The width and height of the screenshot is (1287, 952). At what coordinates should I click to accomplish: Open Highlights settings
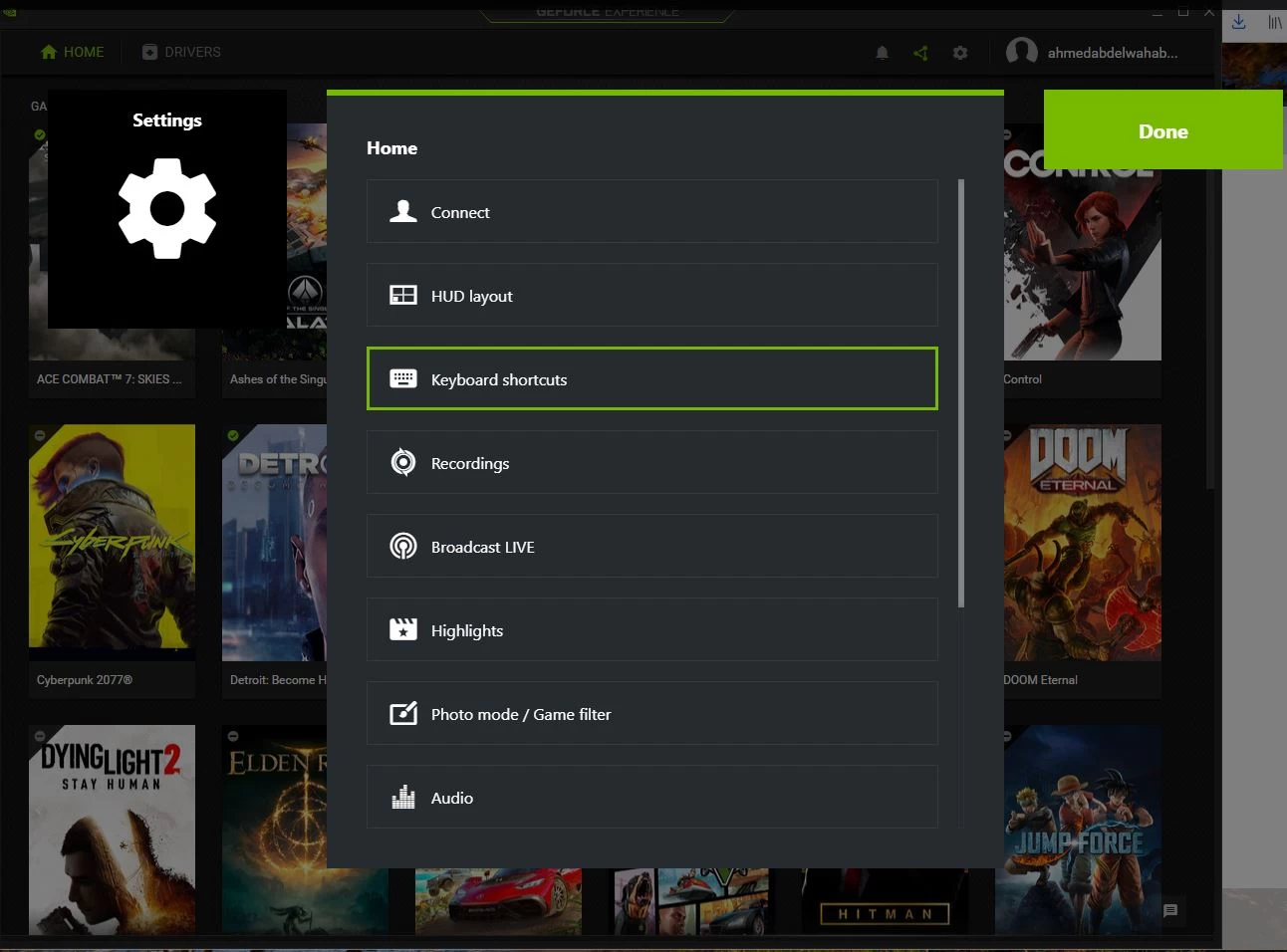(x=651, y=629)
